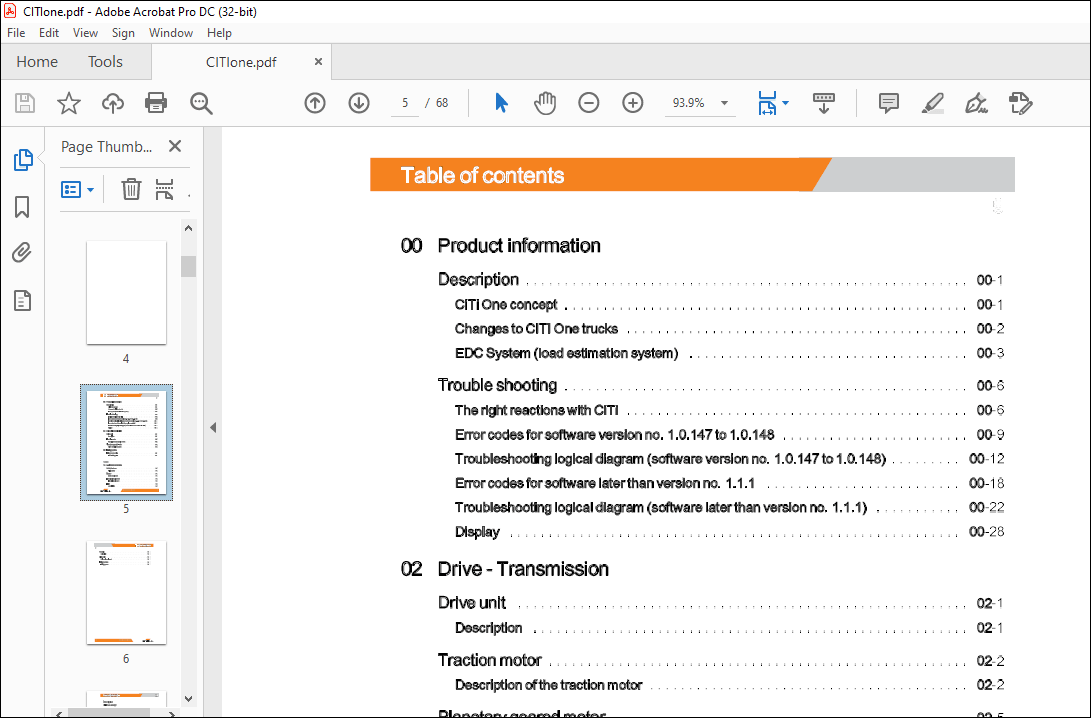Activate the arrow selection tool

[501, 102]
